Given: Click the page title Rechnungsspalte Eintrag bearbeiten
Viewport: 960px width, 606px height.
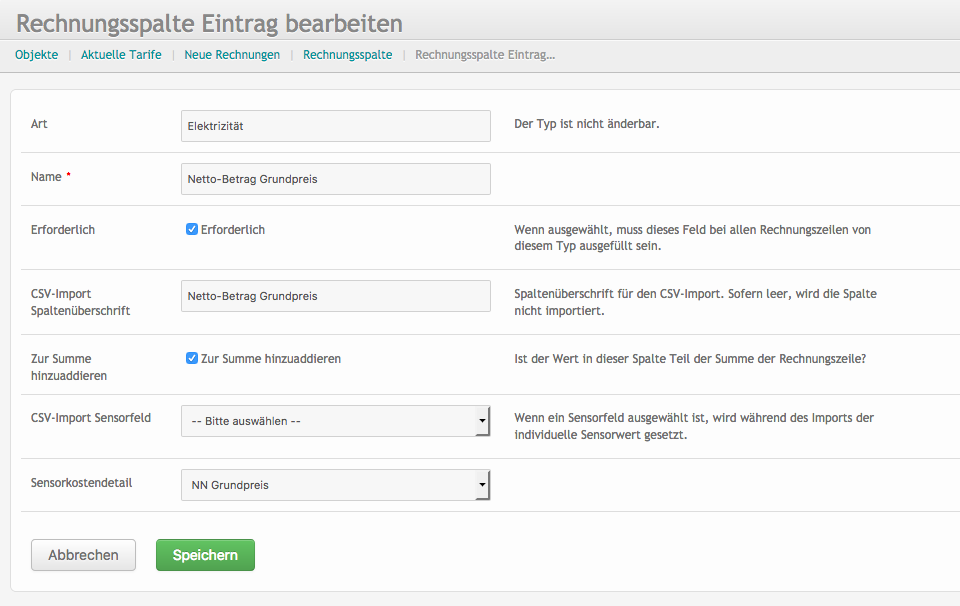Looking at the screenshot, I should pyautogui.click(x=209, y=23).
